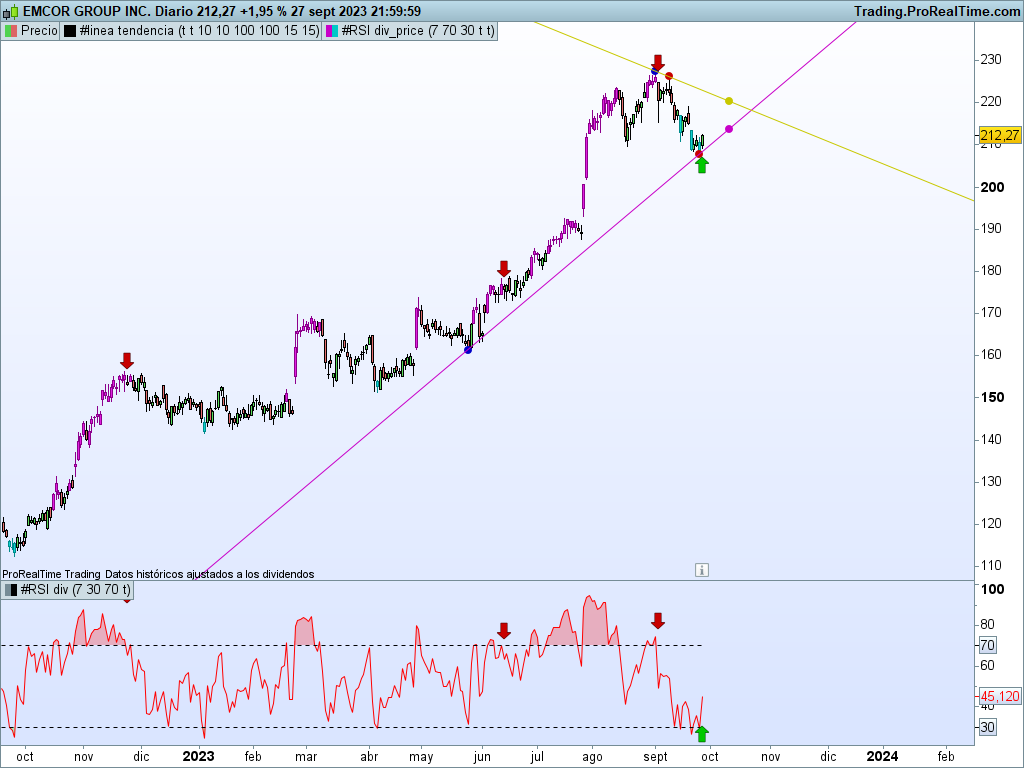Click the 'mar' label on the time axis
Screen dimensions: 1024x768
[306, 757]
